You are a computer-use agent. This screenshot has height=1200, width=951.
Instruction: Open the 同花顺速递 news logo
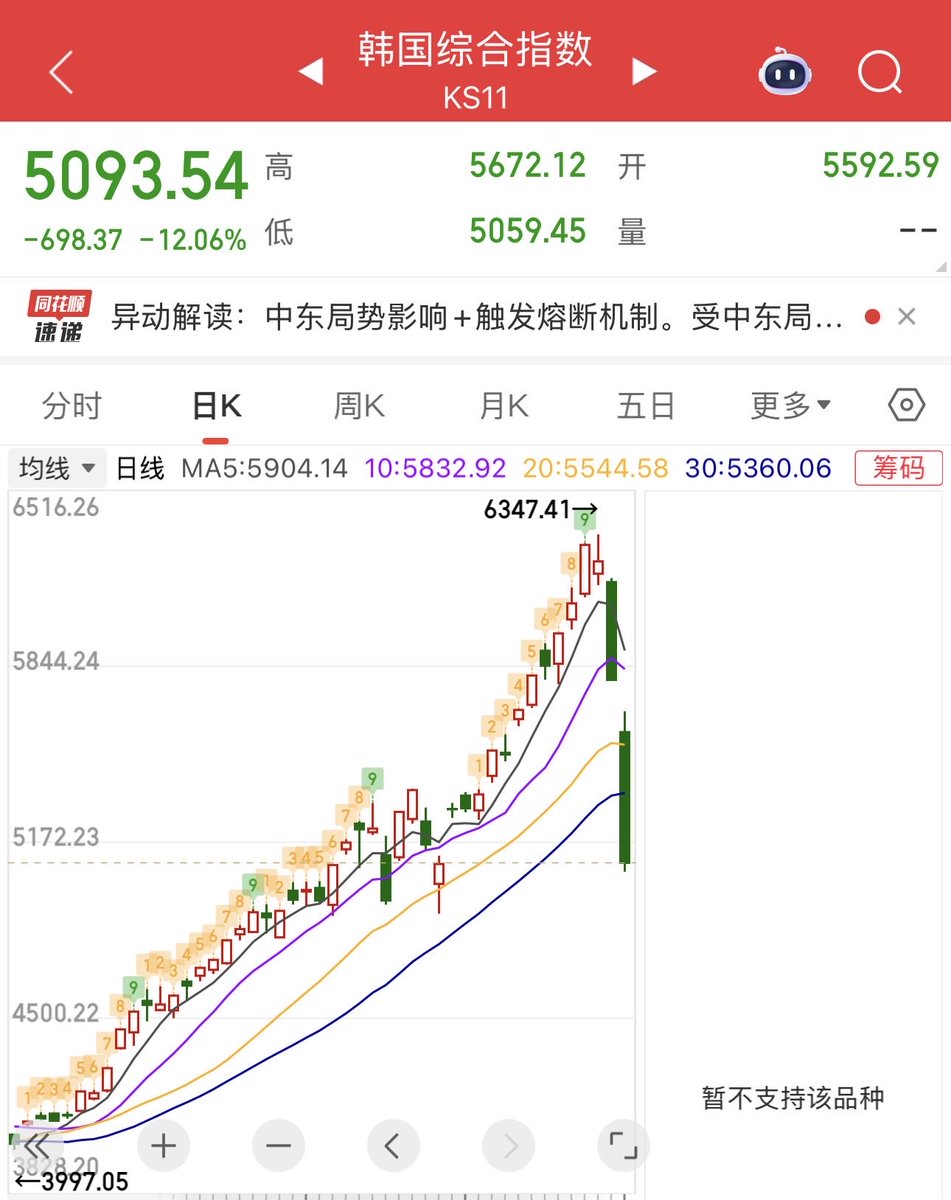point(57,319)
